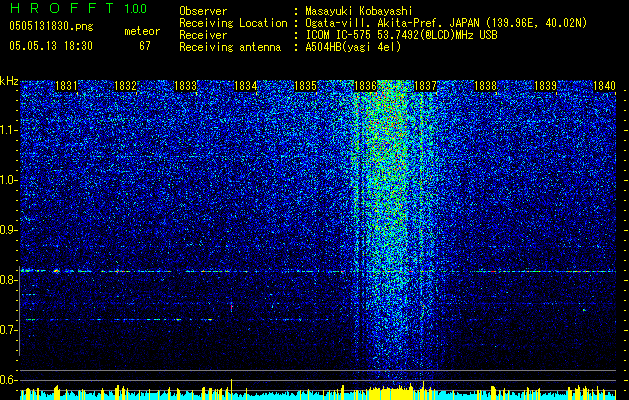Click the 1832 time marker
This screenshot has height=400, width=629.
click(x=126, y=86)
